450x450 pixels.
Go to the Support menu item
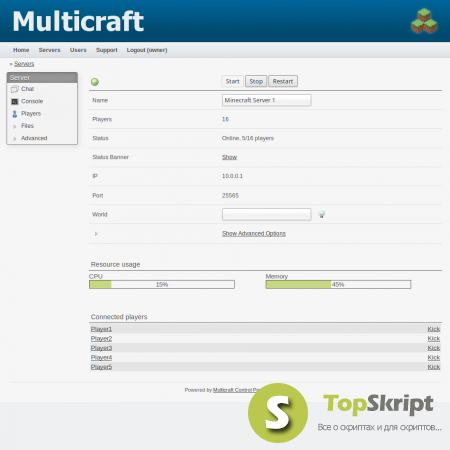[x=107, y=50]
